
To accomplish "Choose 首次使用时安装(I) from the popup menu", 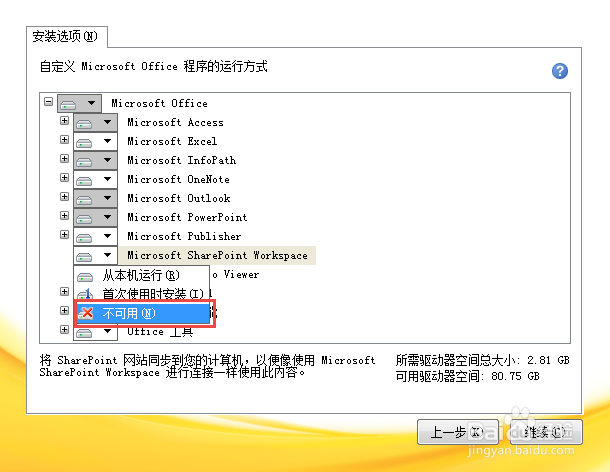I will click(x=142, y=293).
